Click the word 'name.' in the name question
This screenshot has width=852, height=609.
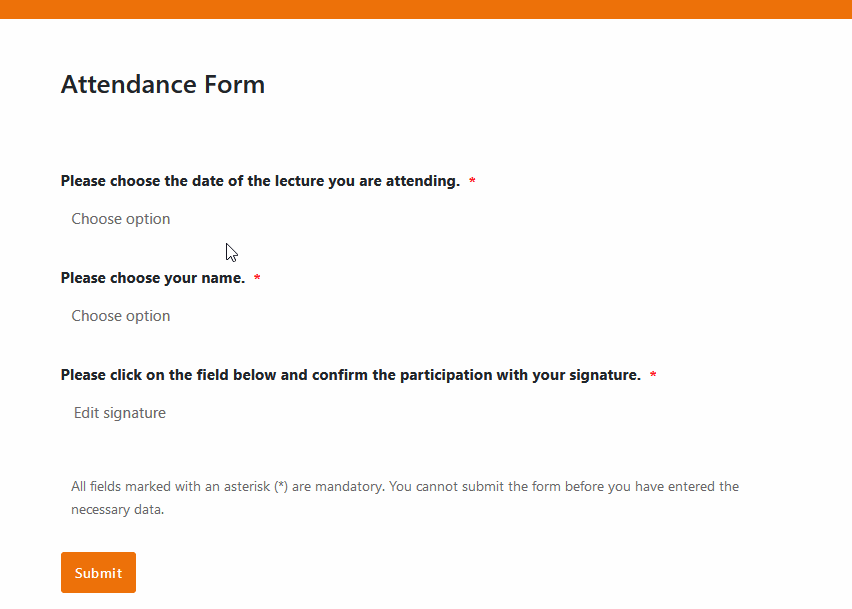click(x=223, y=278)
